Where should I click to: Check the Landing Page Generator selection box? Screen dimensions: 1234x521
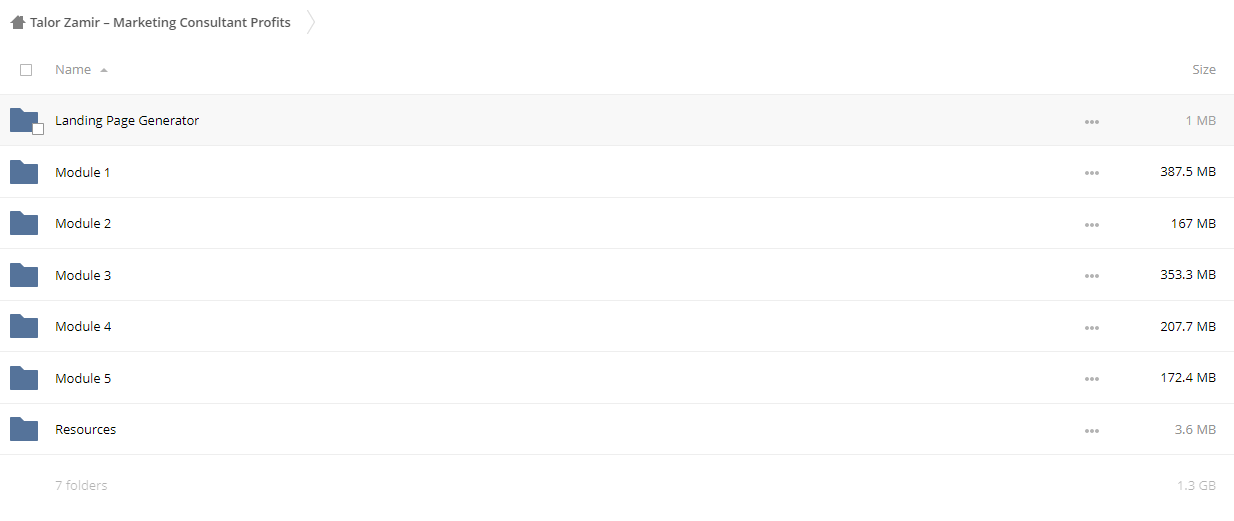tap(38, 129)
